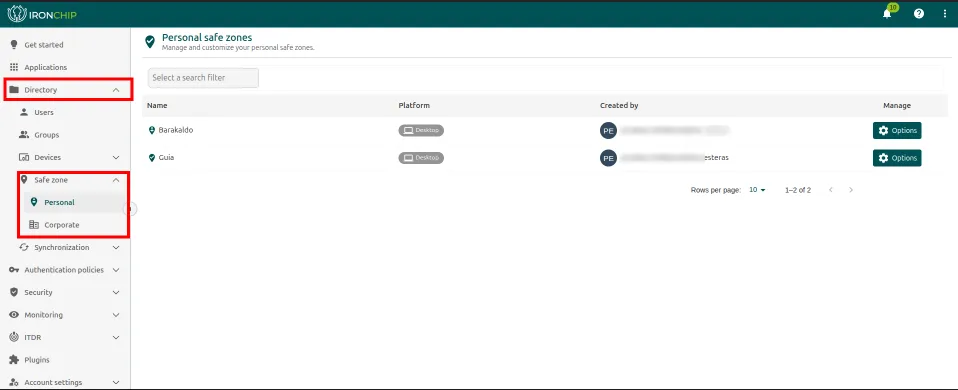Click the Name column header
This screenshot has height=390, width=958.
point(157,105)
